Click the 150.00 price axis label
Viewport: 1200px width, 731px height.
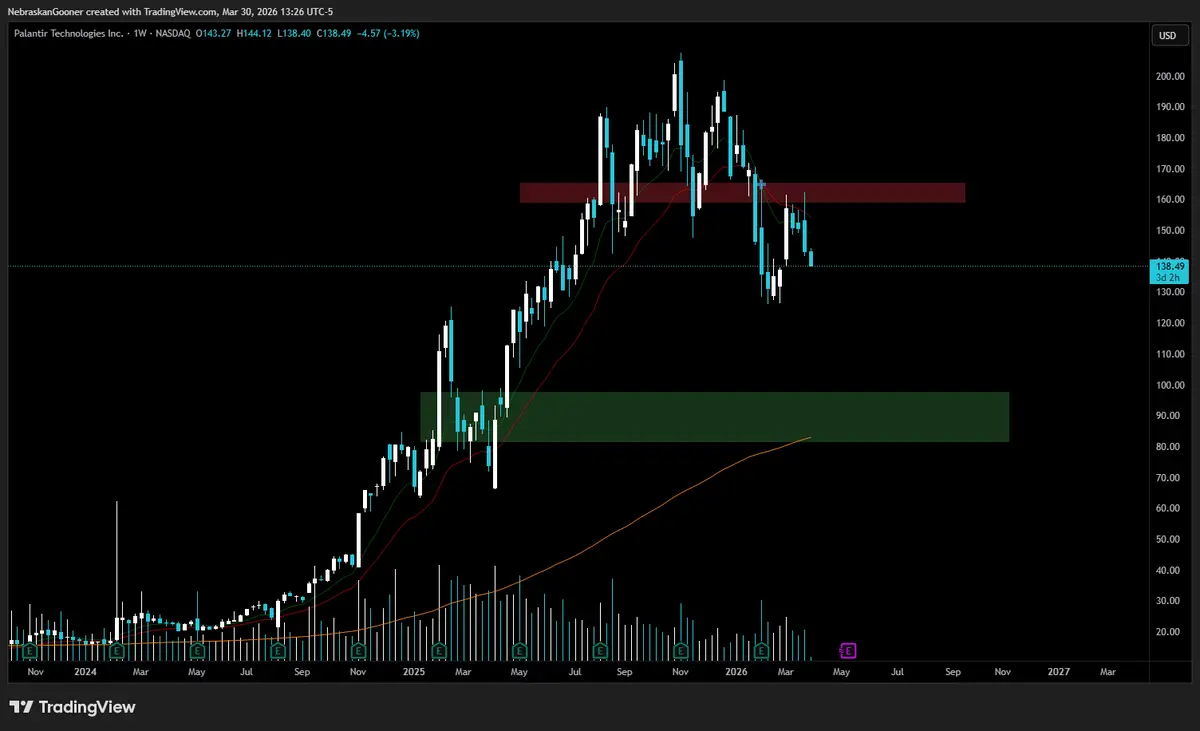(1170, 231)
